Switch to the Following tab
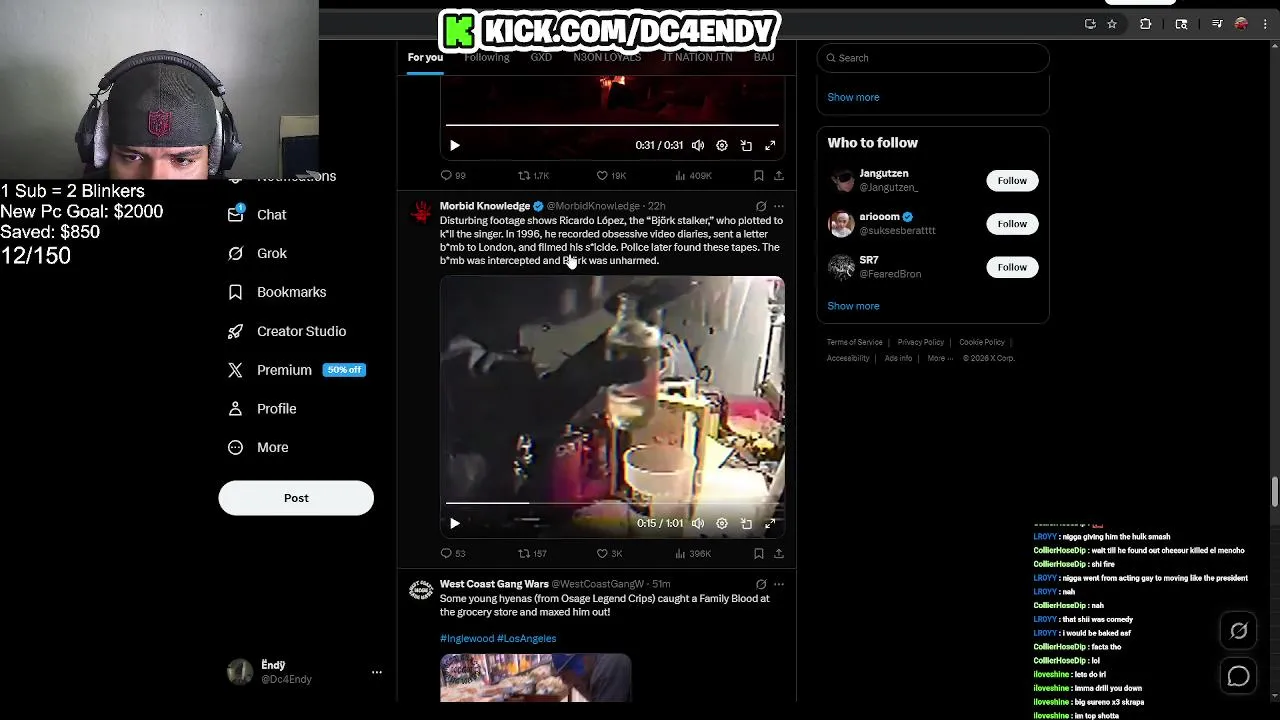This screenshot has height=720, width=1280. [x=487, y=57]
